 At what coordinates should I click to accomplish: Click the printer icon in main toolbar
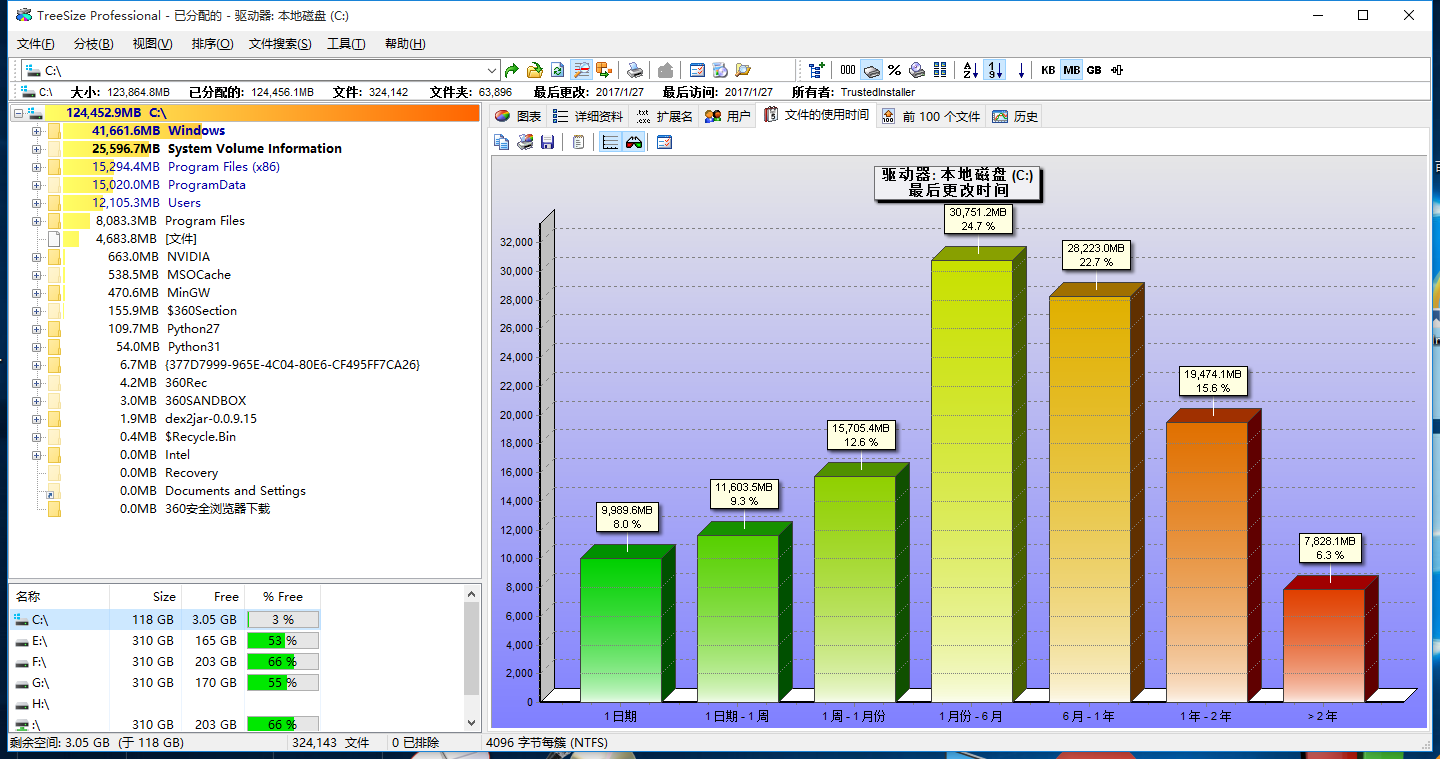pos(634,70)
